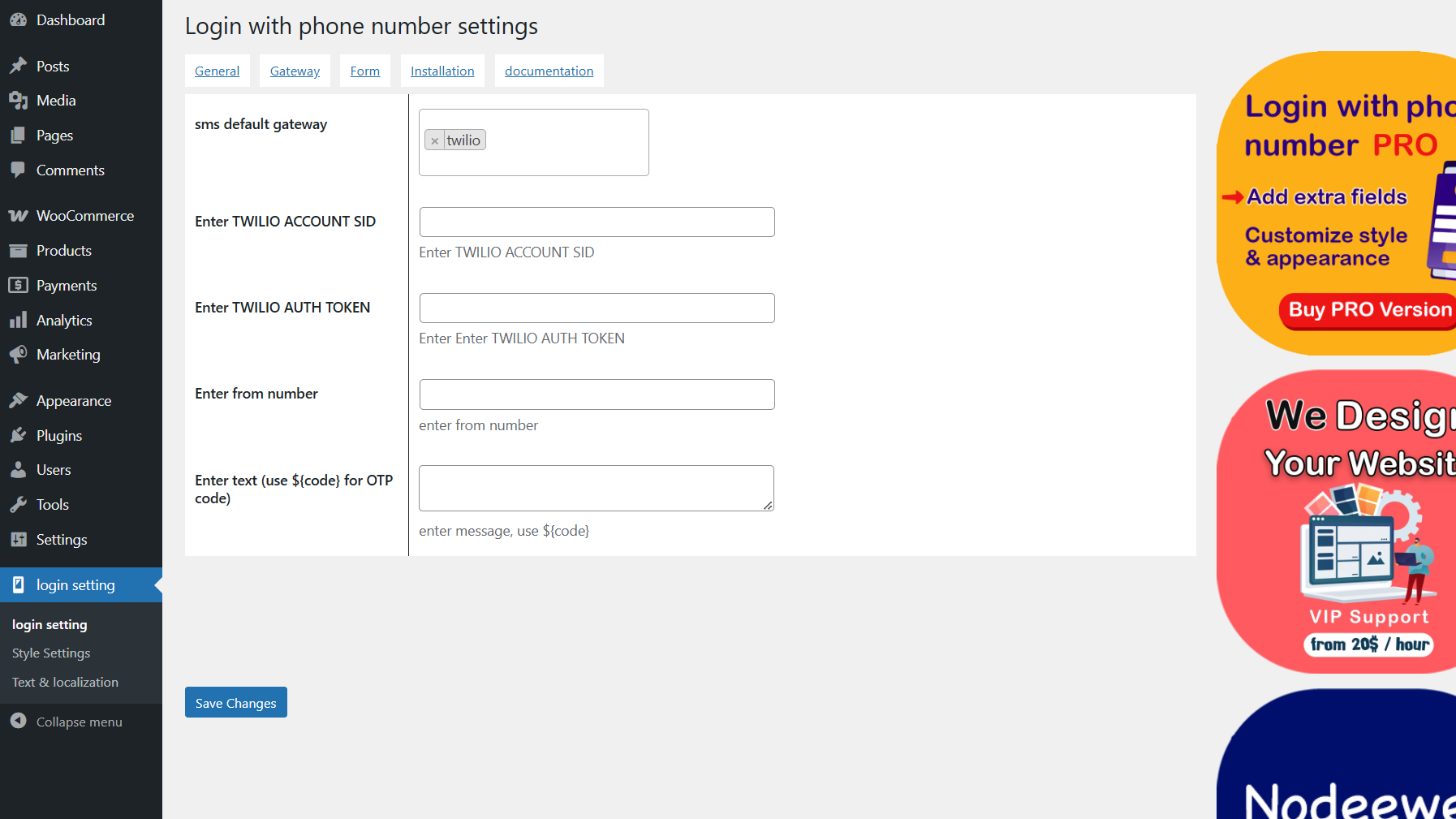Click the Save Changes button
This screenshot has width=1456, height=819.
(236, 703)
